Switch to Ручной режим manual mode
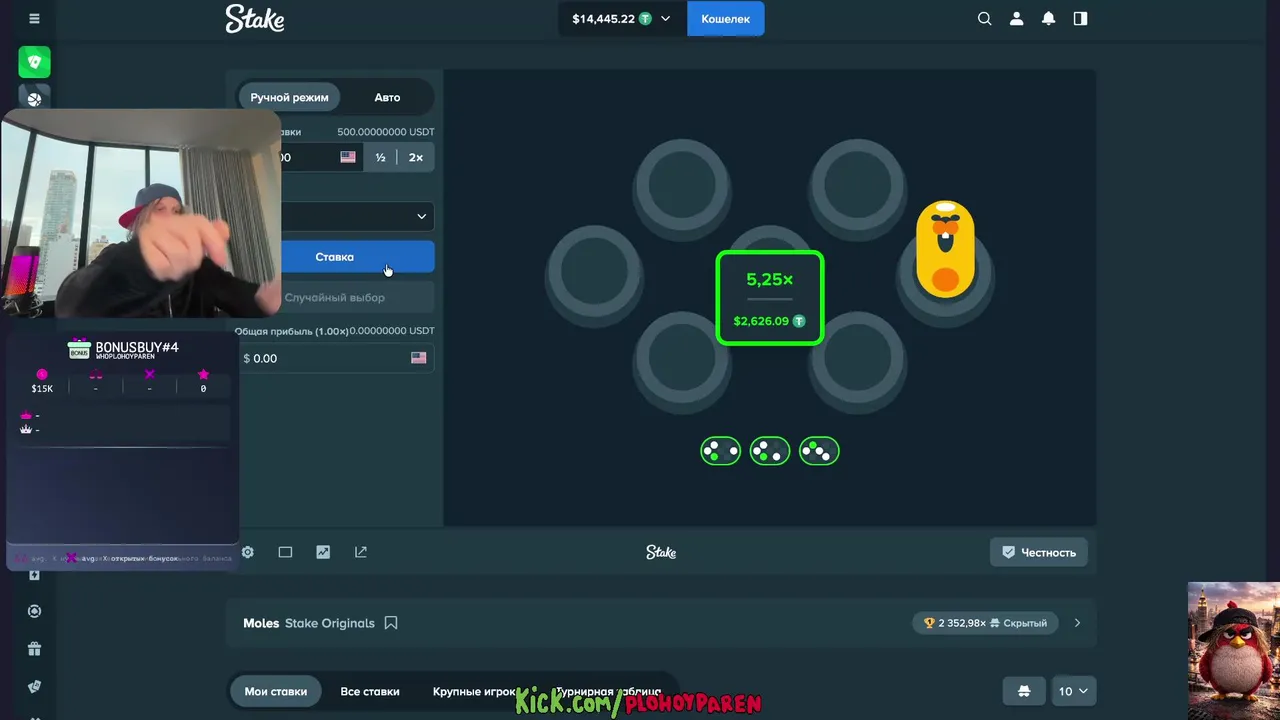The height and width of the screenshot is (720, 1280). tap(289, 97)
